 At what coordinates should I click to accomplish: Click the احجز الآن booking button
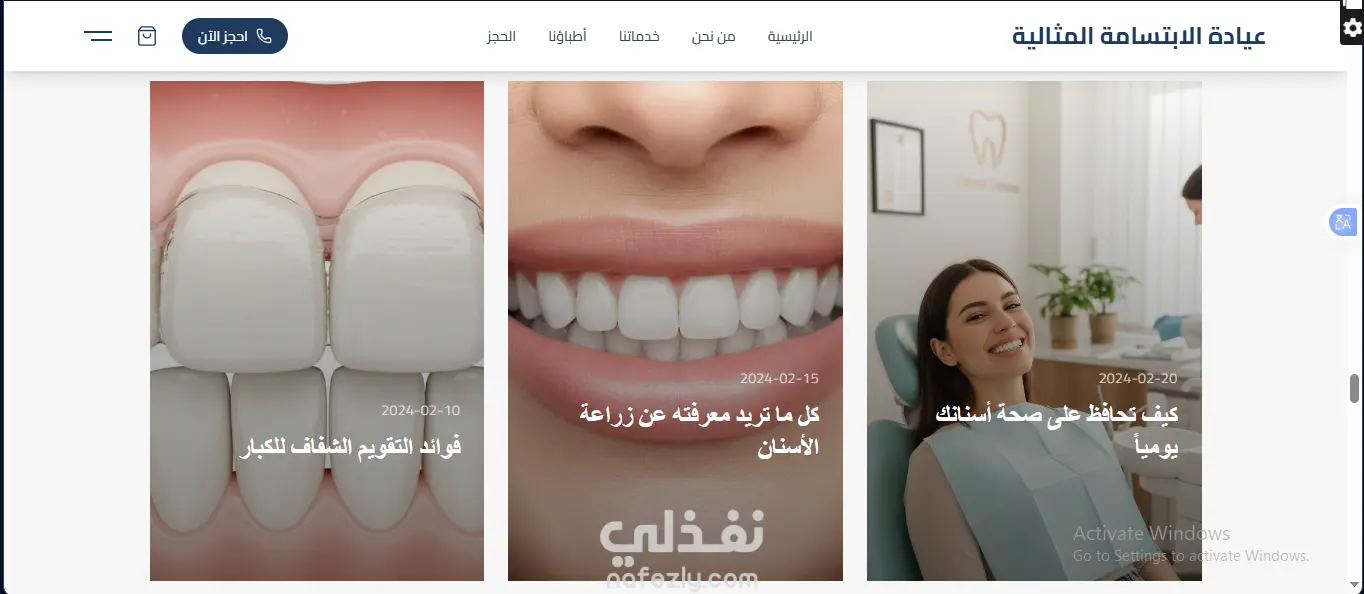235,36
